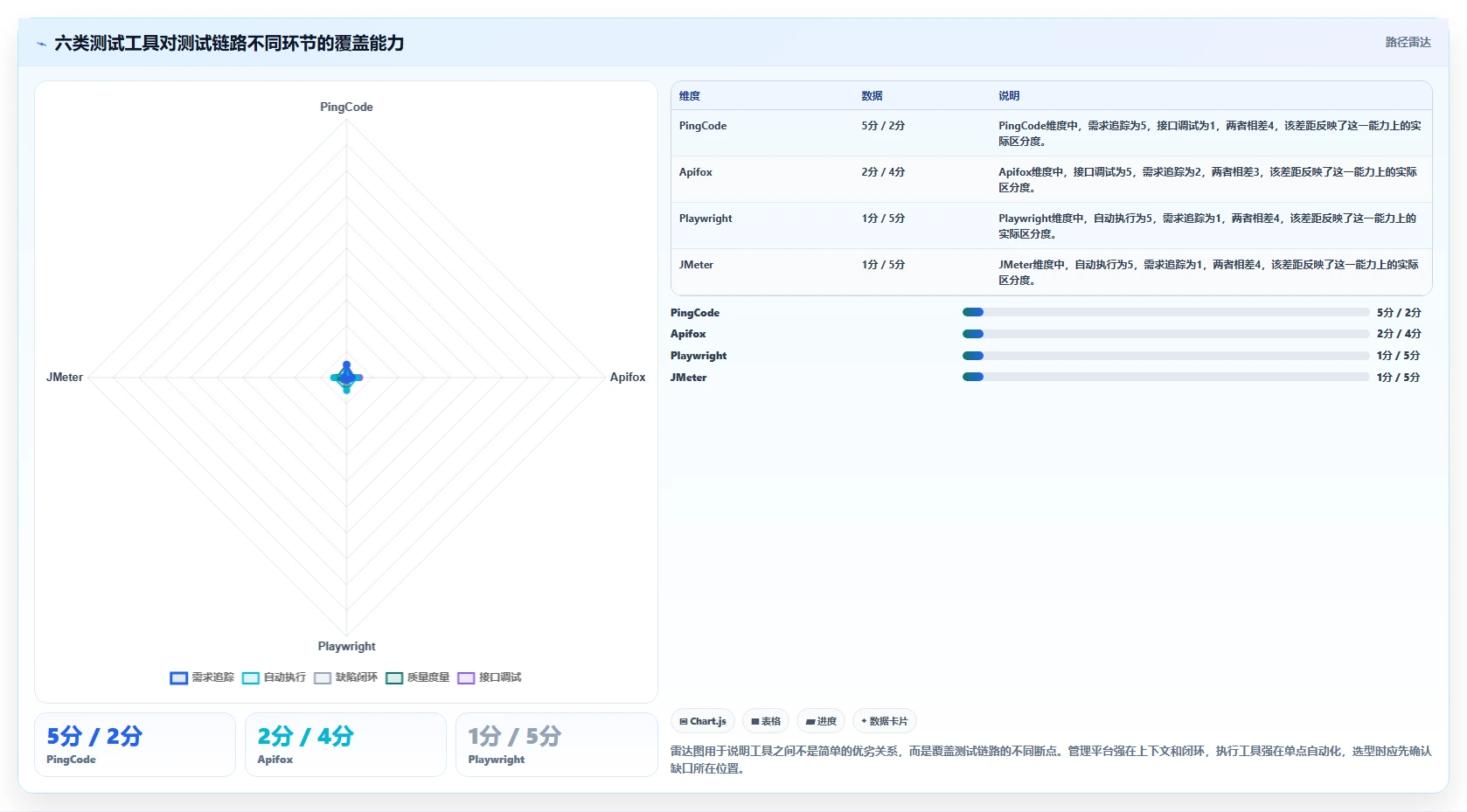
Task: Click JMeter description text in table
Action: [x=1210, y=272]
